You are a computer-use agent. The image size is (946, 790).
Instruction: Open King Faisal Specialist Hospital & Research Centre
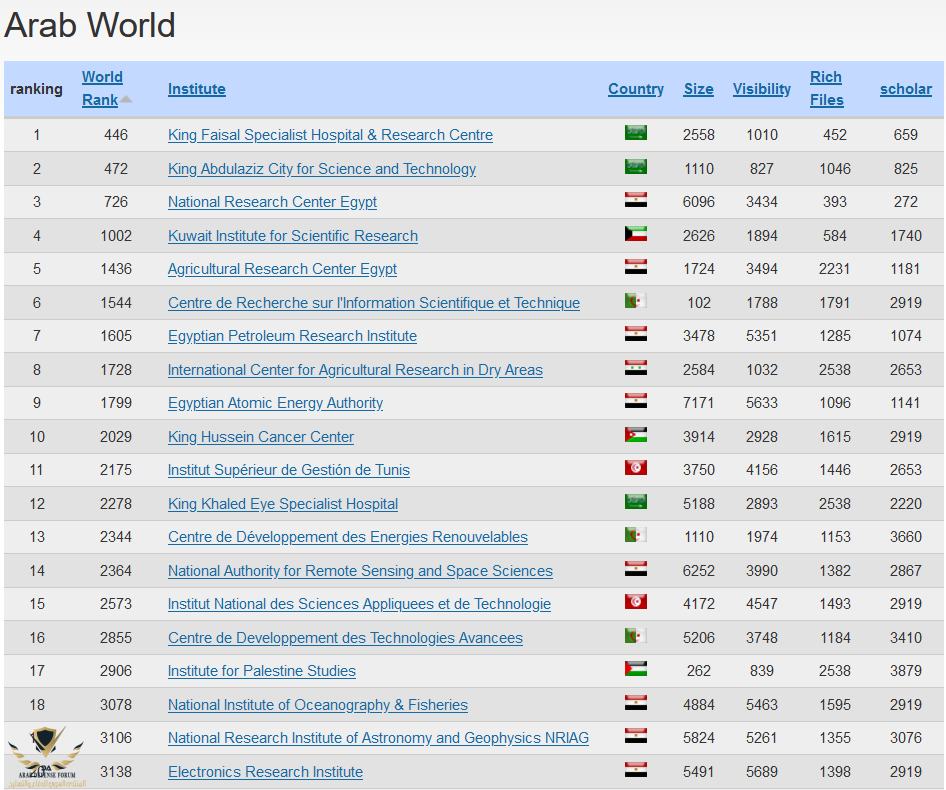(330, 135)
